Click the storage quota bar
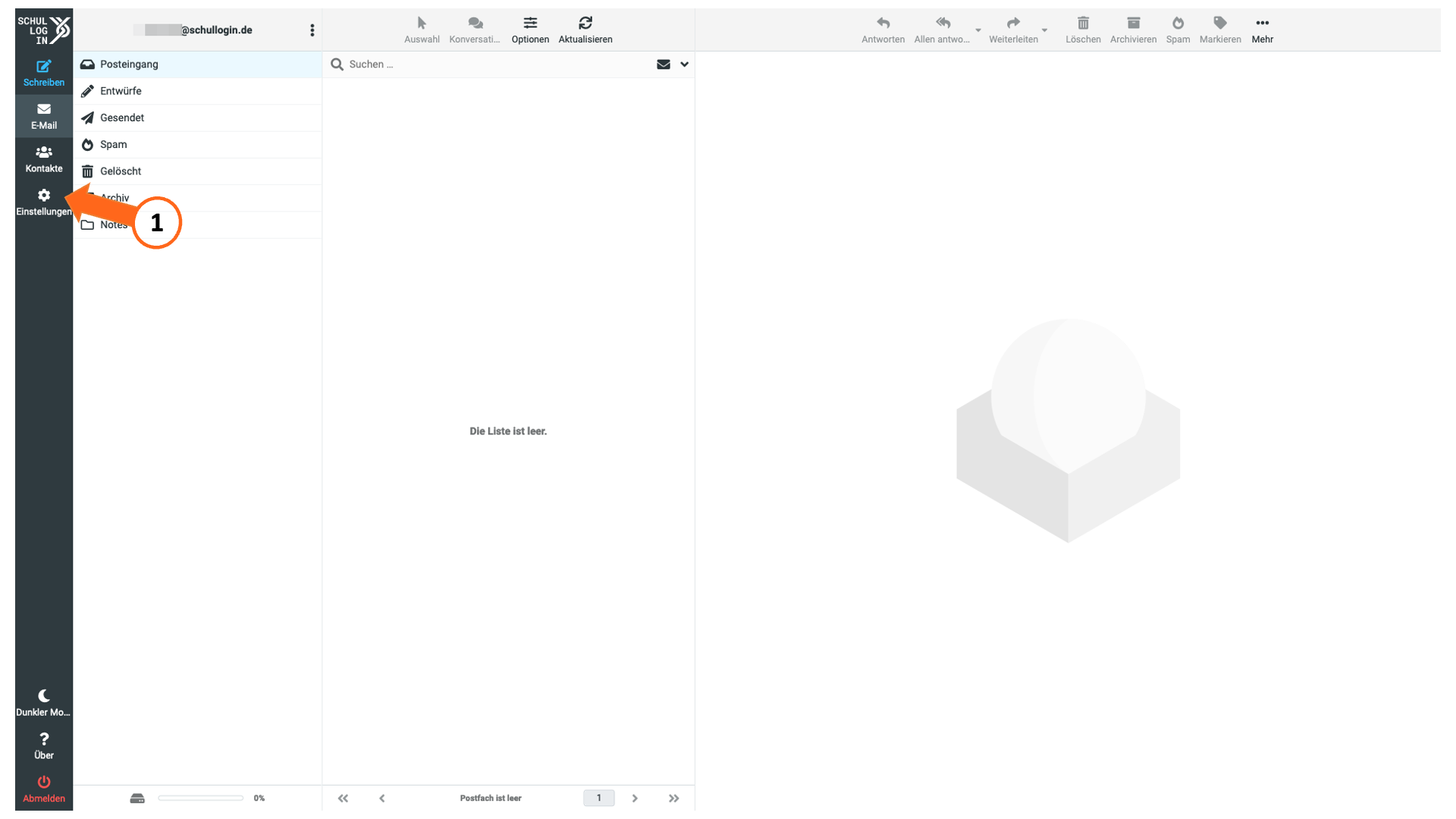 pyautogui.click(x=201, y=799)
